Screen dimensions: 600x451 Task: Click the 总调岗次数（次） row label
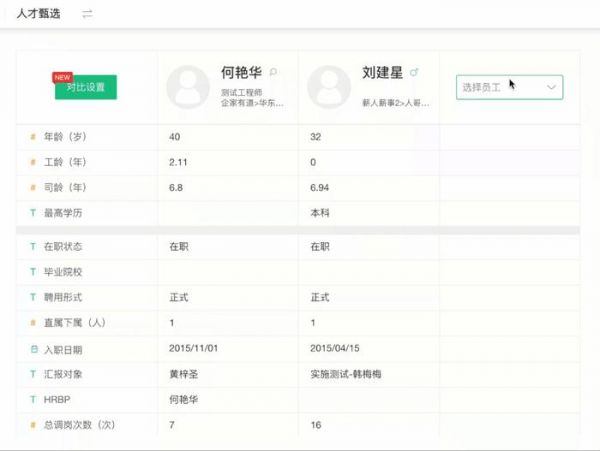[80, 427]
